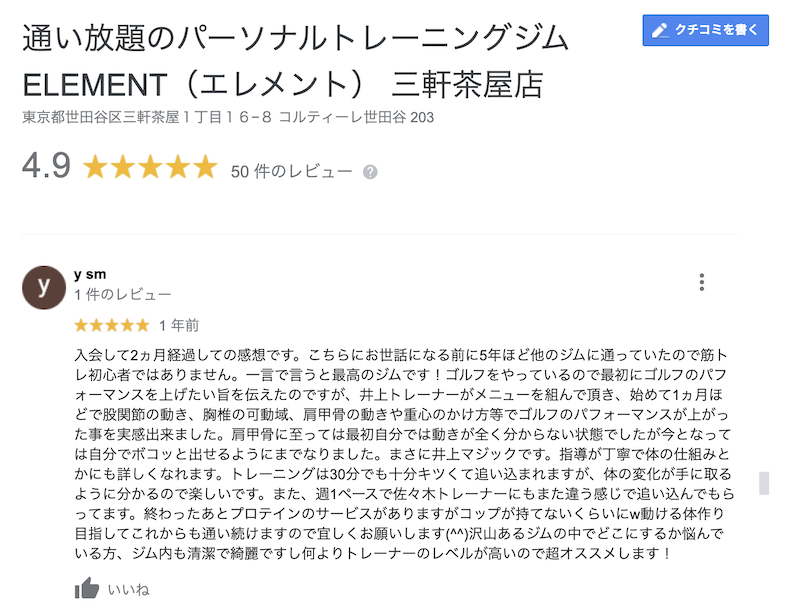
Task: Click the small five-star review rating
Action: click(112, 325)
